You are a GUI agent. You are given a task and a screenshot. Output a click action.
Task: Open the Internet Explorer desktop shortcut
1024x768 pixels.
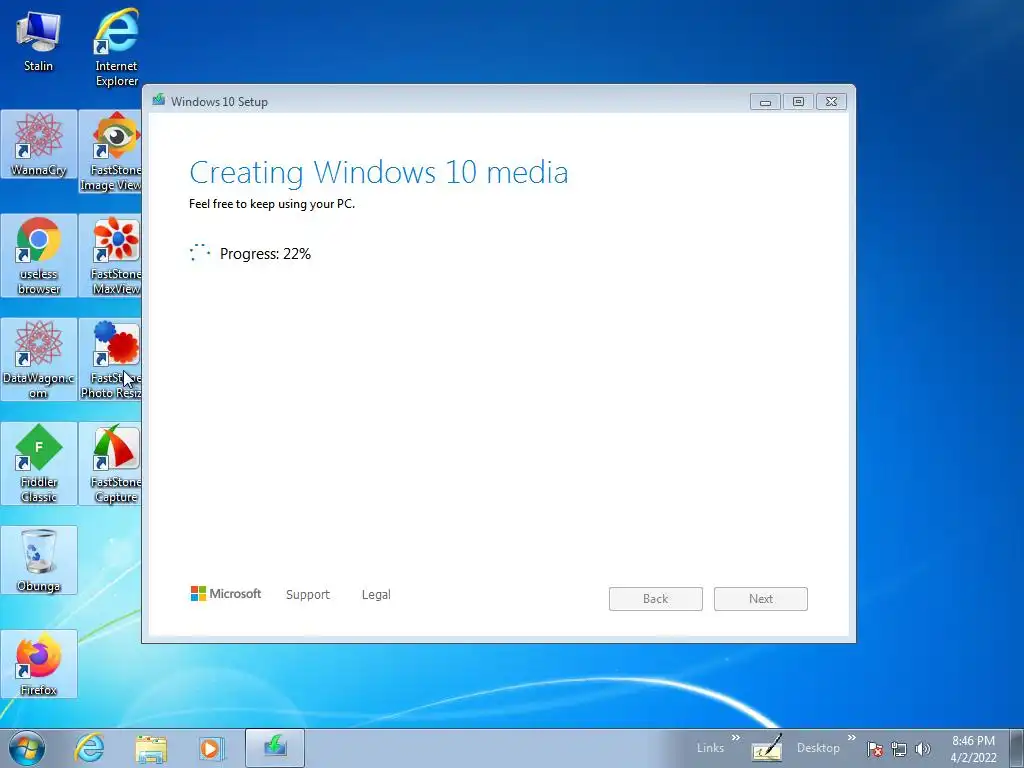point(116,47)
